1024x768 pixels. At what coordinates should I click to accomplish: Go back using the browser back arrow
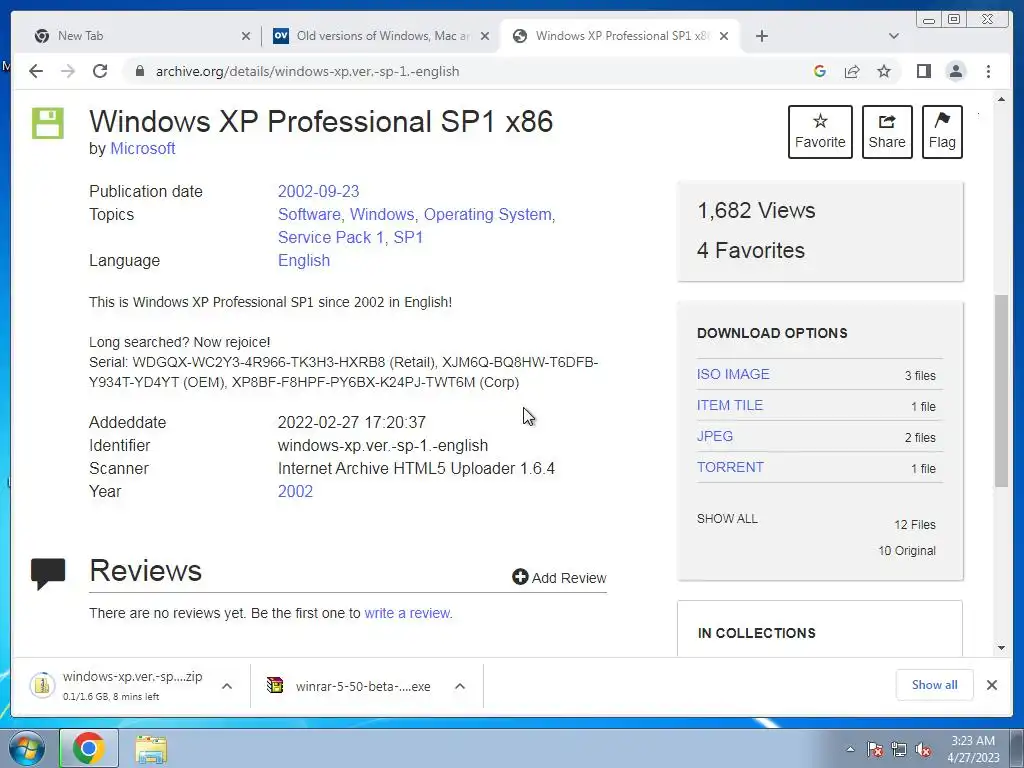pos(36,71)
